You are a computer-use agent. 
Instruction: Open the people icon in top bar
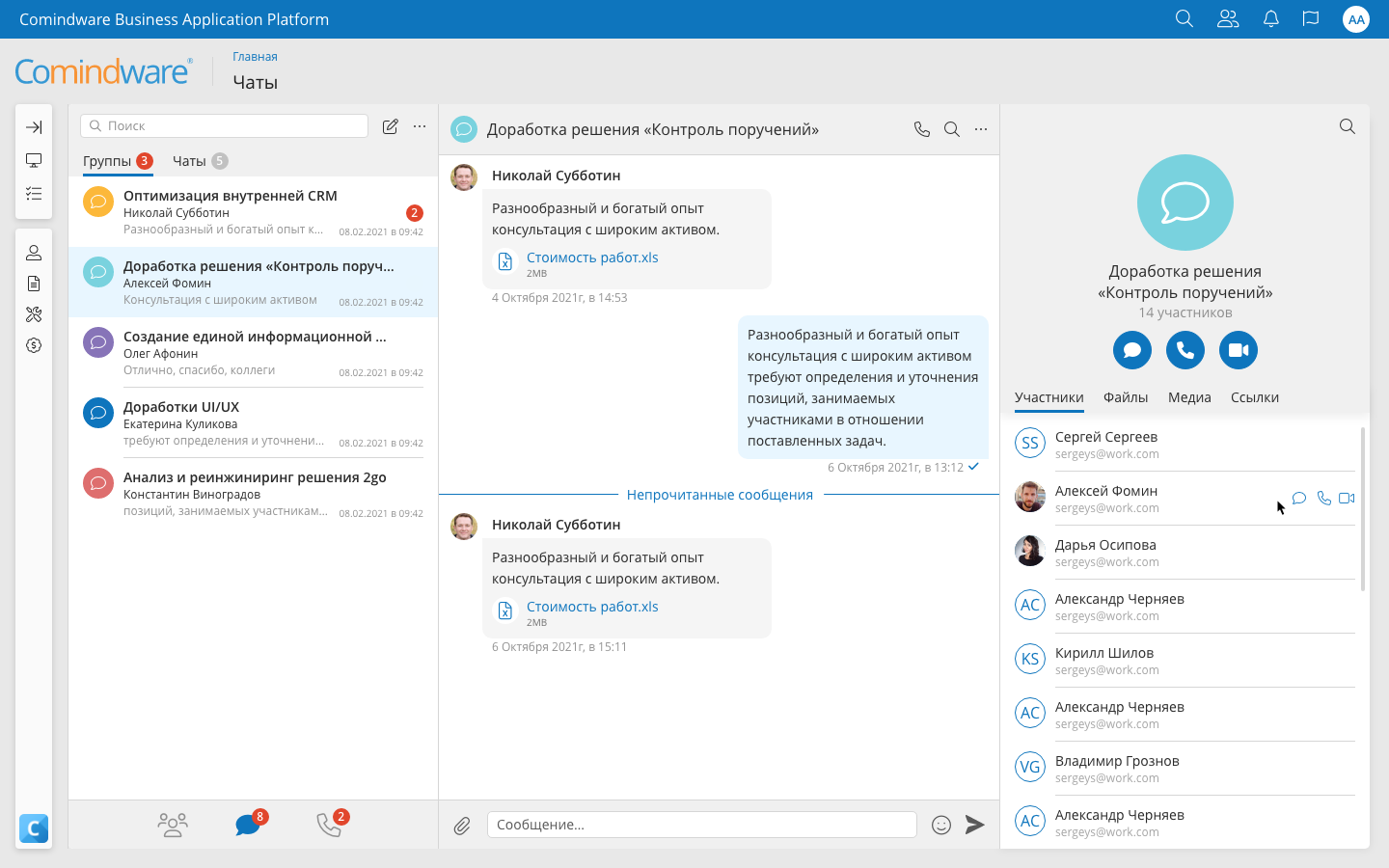[1228, 18]
